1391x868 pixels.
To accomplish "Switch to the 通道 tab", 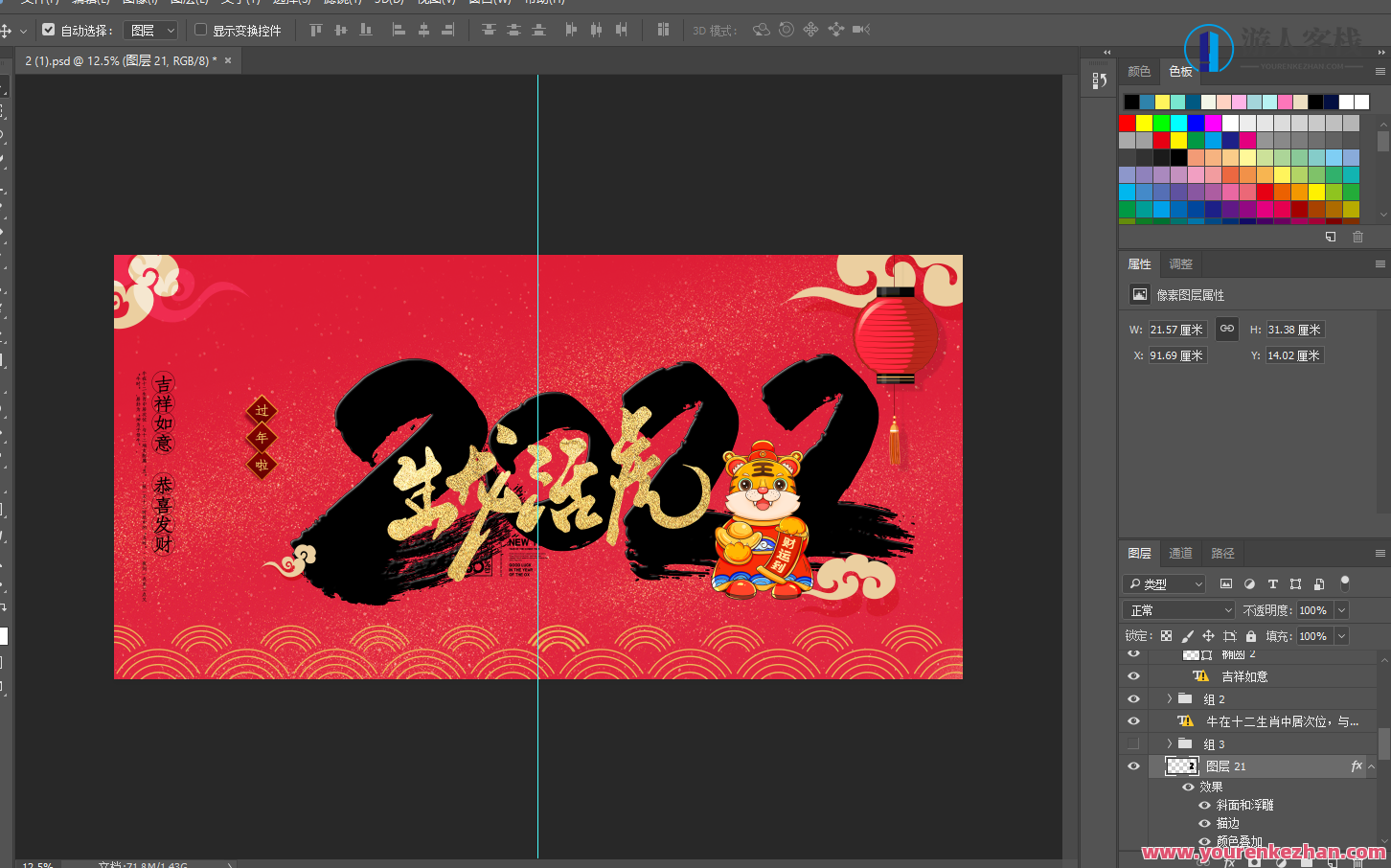I will (x=1180, y=553).
